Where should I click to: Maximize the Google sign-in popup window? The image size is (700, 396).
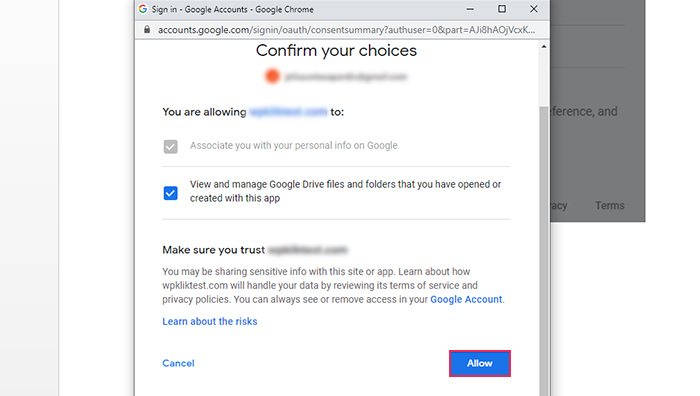(502, 9)
